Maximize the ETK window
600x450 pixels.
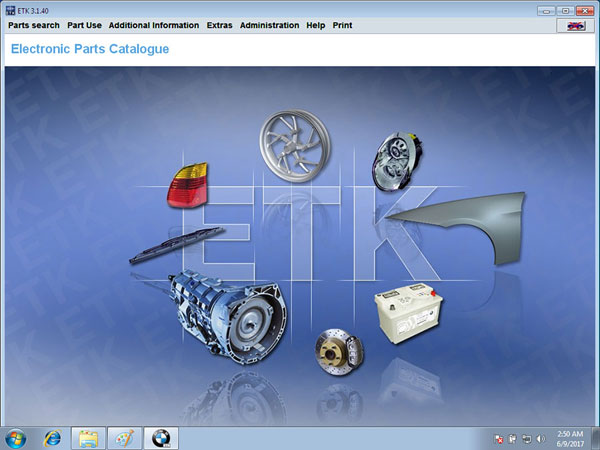pos(565,11)
